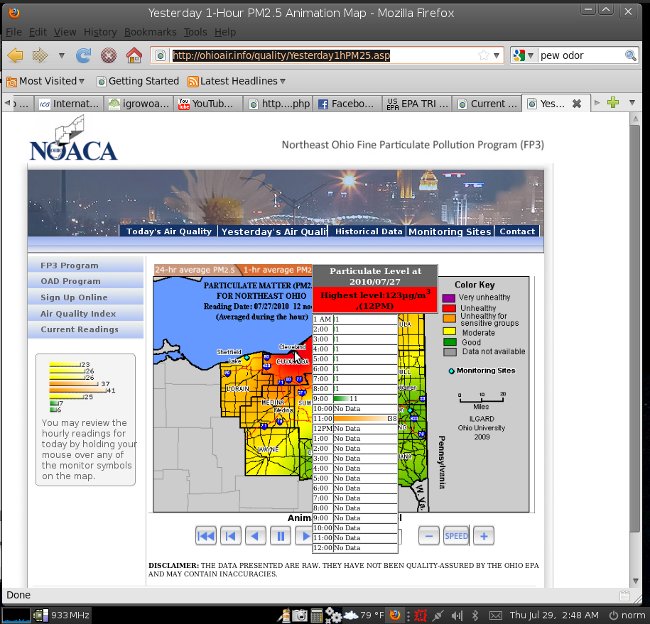Switch to the 1-hr average PM2.5 tab
650x624 pixels.
[276, 270]
